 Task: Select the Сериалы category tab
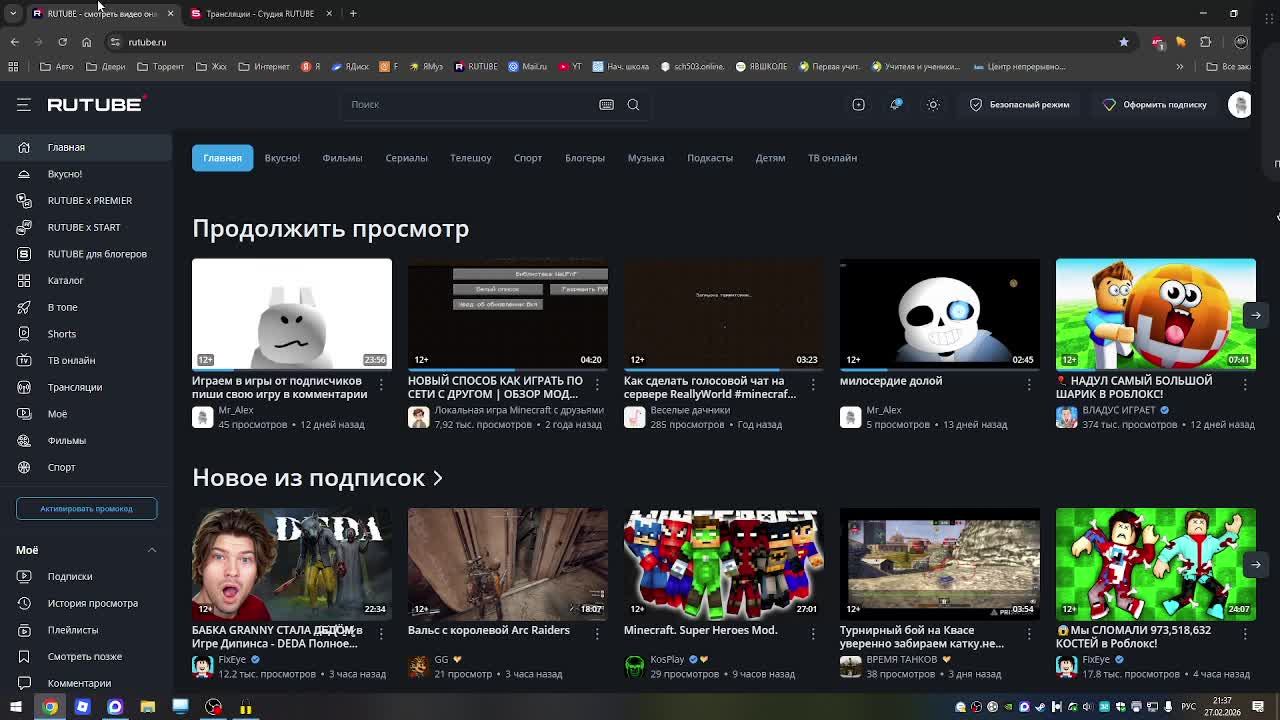406,158
